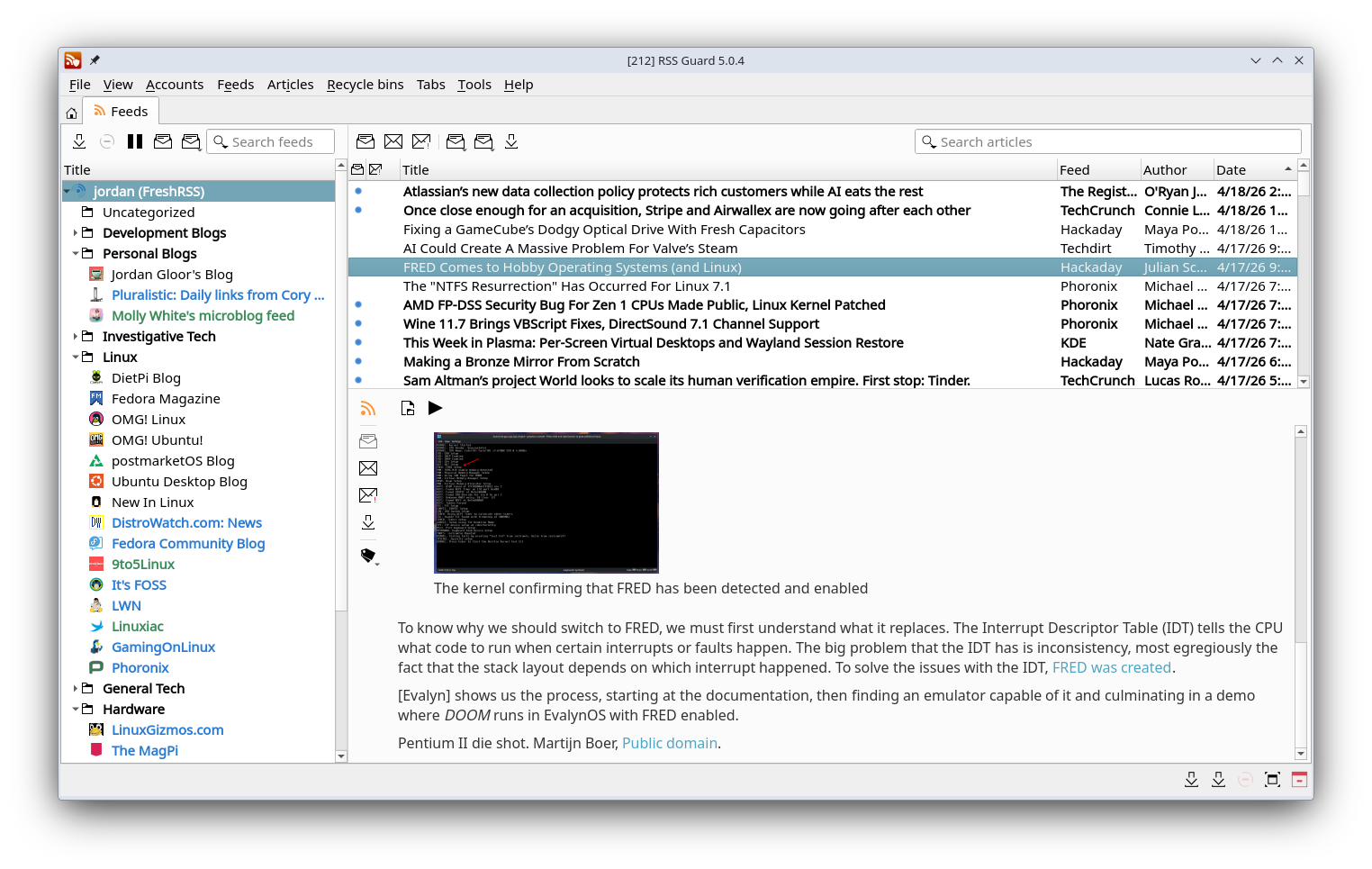Image resolution: width=1372 pixels, height=869 pixels.
Task: Follow the FRED was created link
Action: (x=1112, y=667)
